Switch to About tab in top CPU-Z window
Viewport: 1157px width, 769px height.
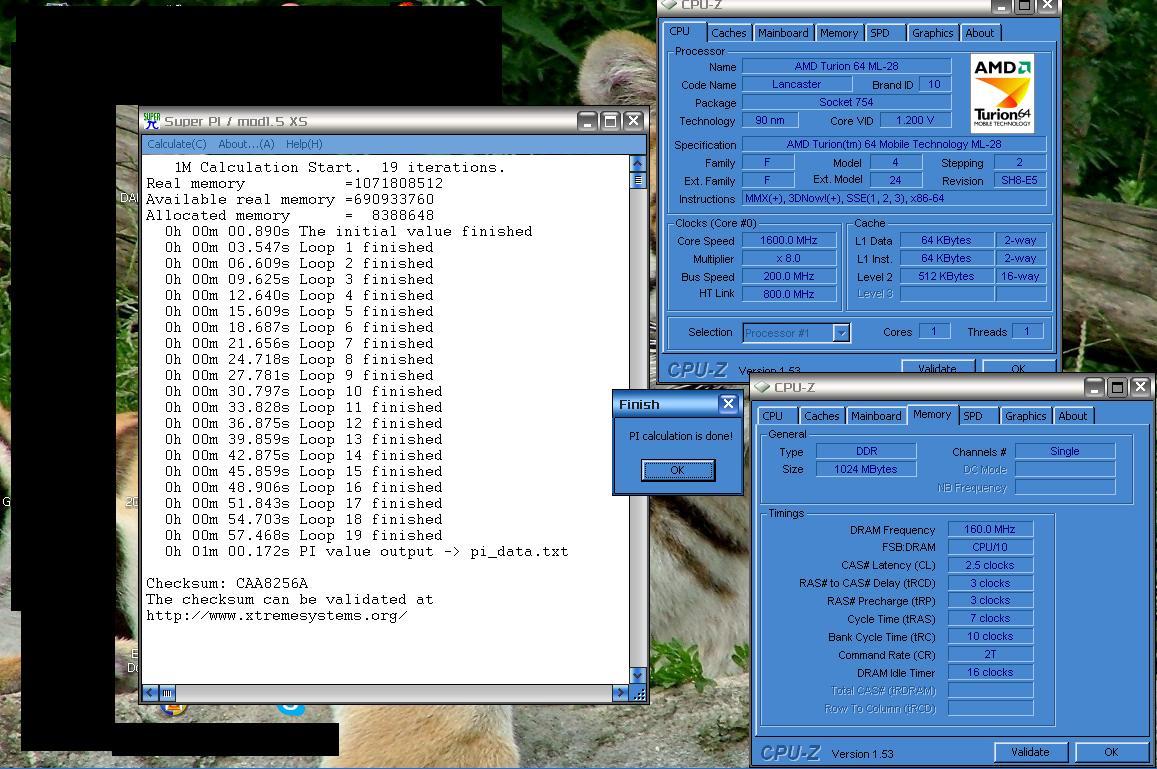(x=980, y=33)
